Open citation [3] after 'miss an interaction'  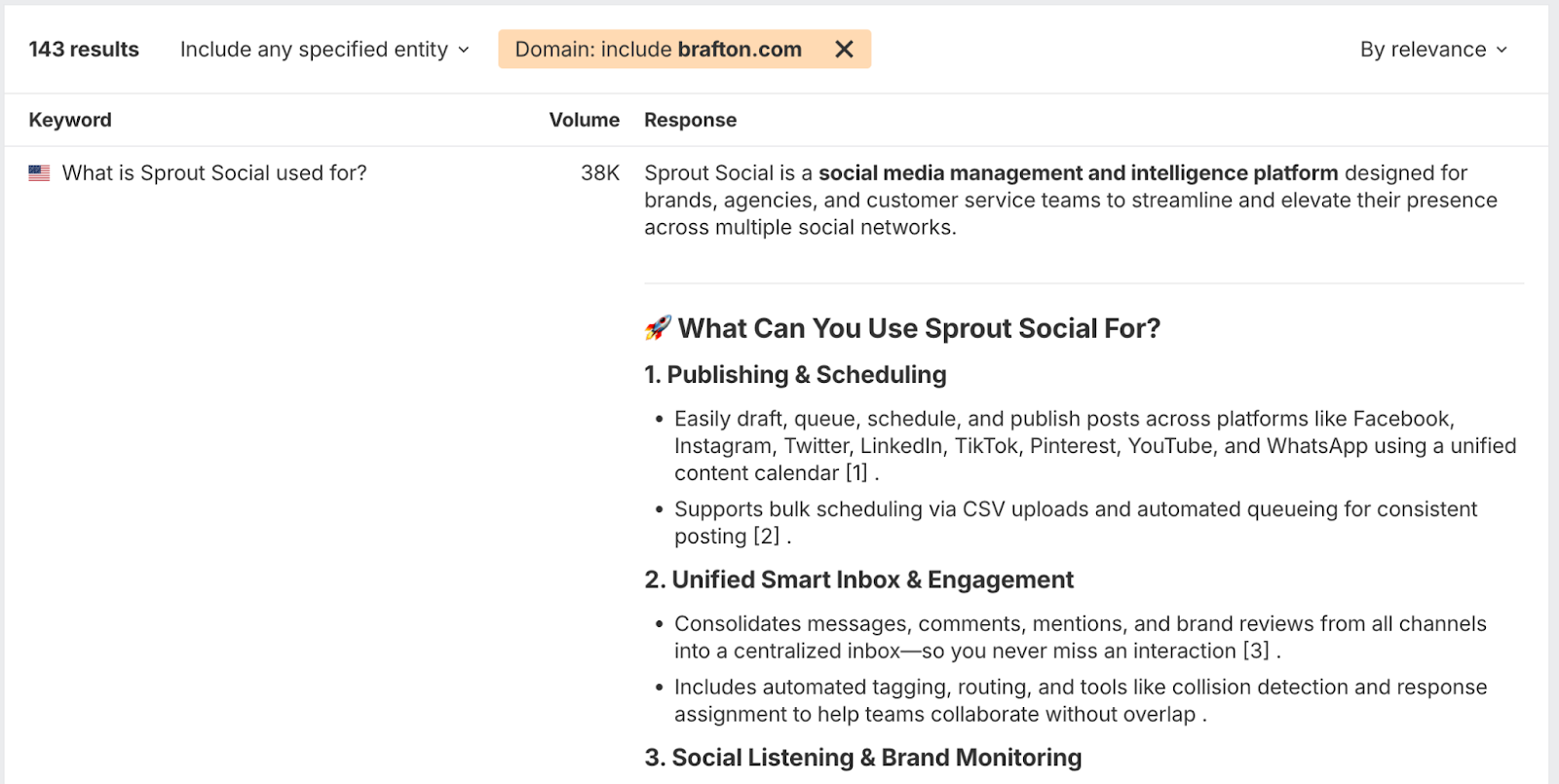(x=1256, y=651)
